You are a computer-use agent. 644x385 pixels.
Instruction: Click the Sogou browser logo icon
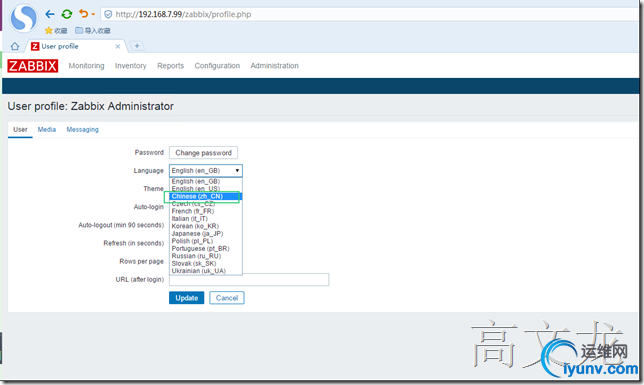pyautogui.click(x=23, y=18)
